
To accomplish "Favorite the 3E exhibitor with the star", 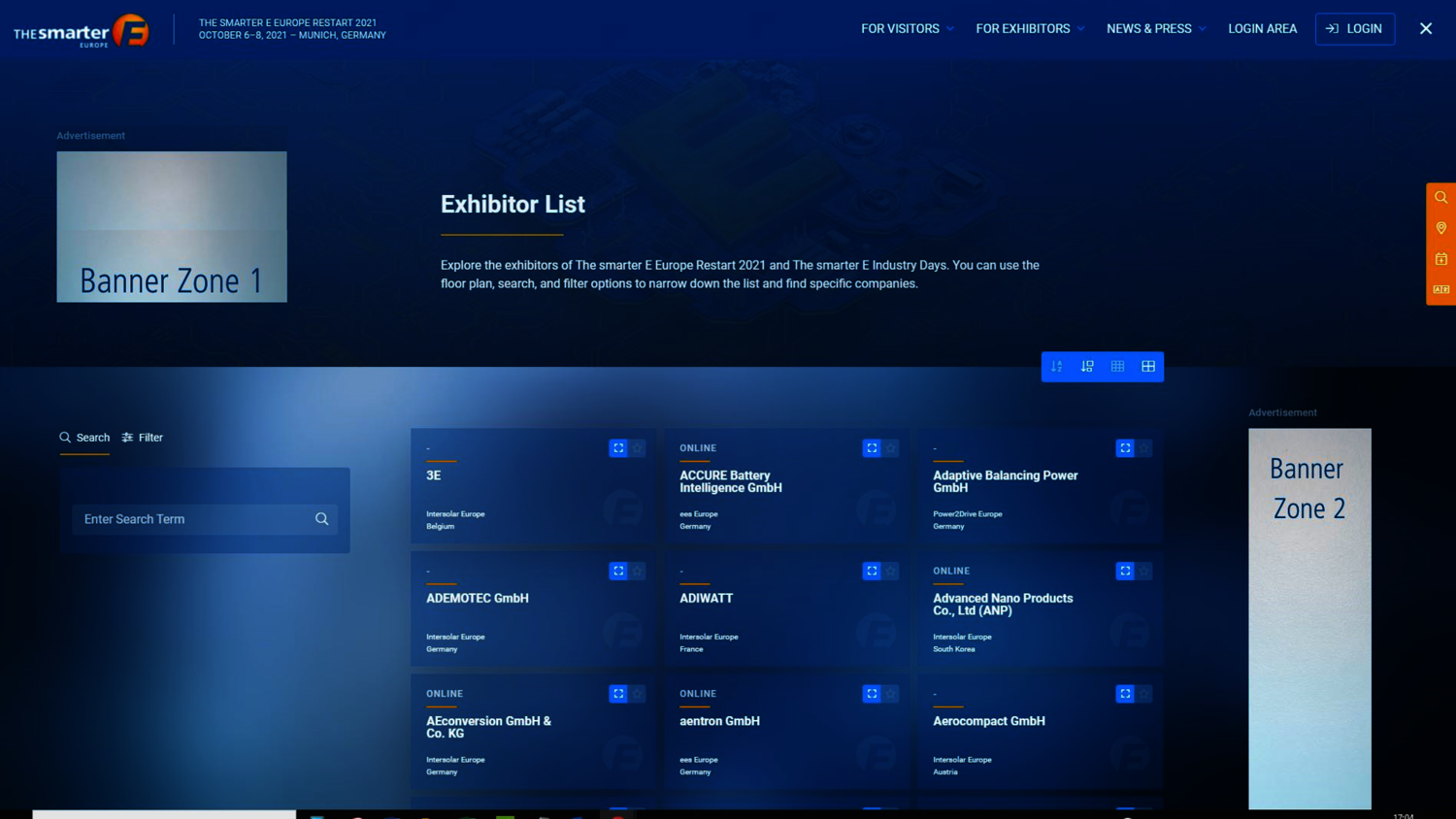I will click(x=638, y=448).
